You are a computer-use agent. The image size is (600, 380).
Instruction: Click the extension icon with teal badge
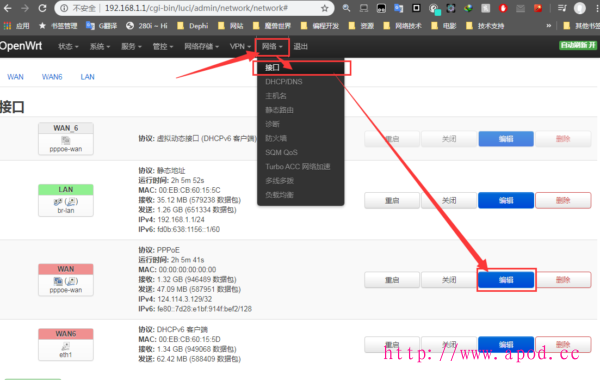coord(434,8)
